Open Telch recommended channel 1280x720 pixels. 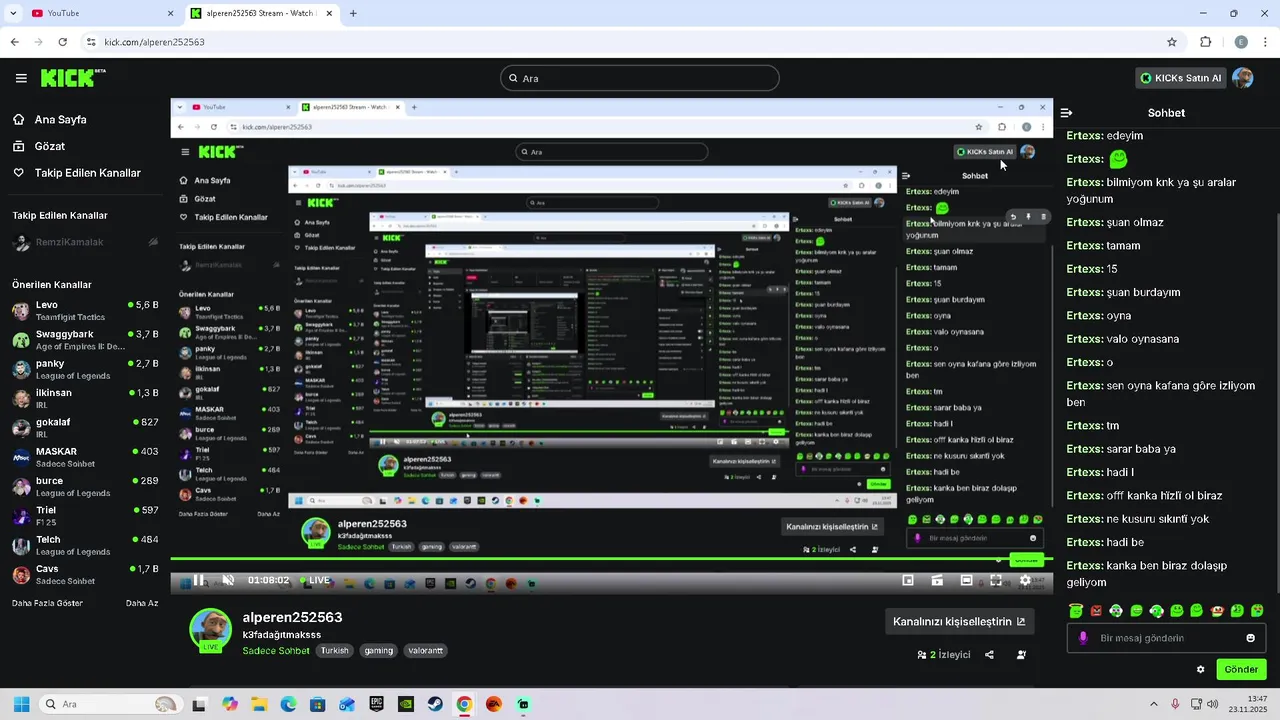(x=85, y=545)
